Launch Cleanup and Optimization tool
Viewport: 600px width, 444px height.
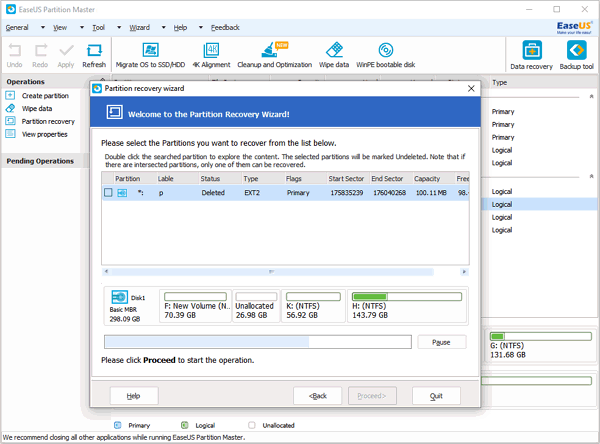coord(274,55)
